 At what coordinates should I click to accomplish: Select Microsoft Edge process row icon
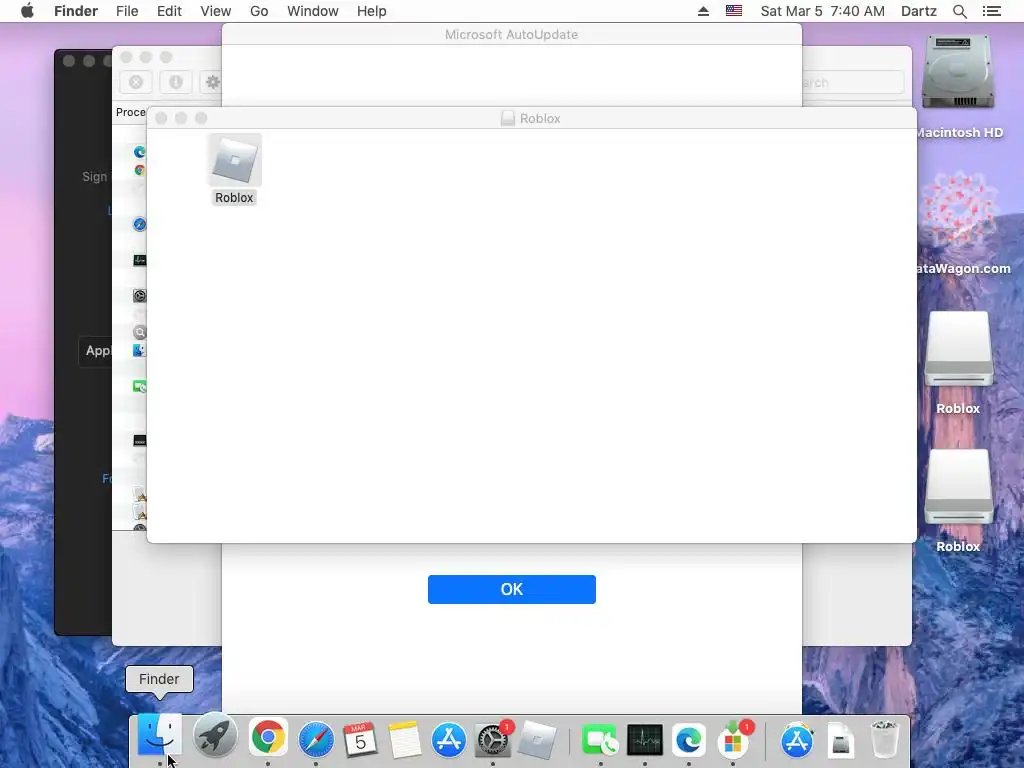pos(139,152)
